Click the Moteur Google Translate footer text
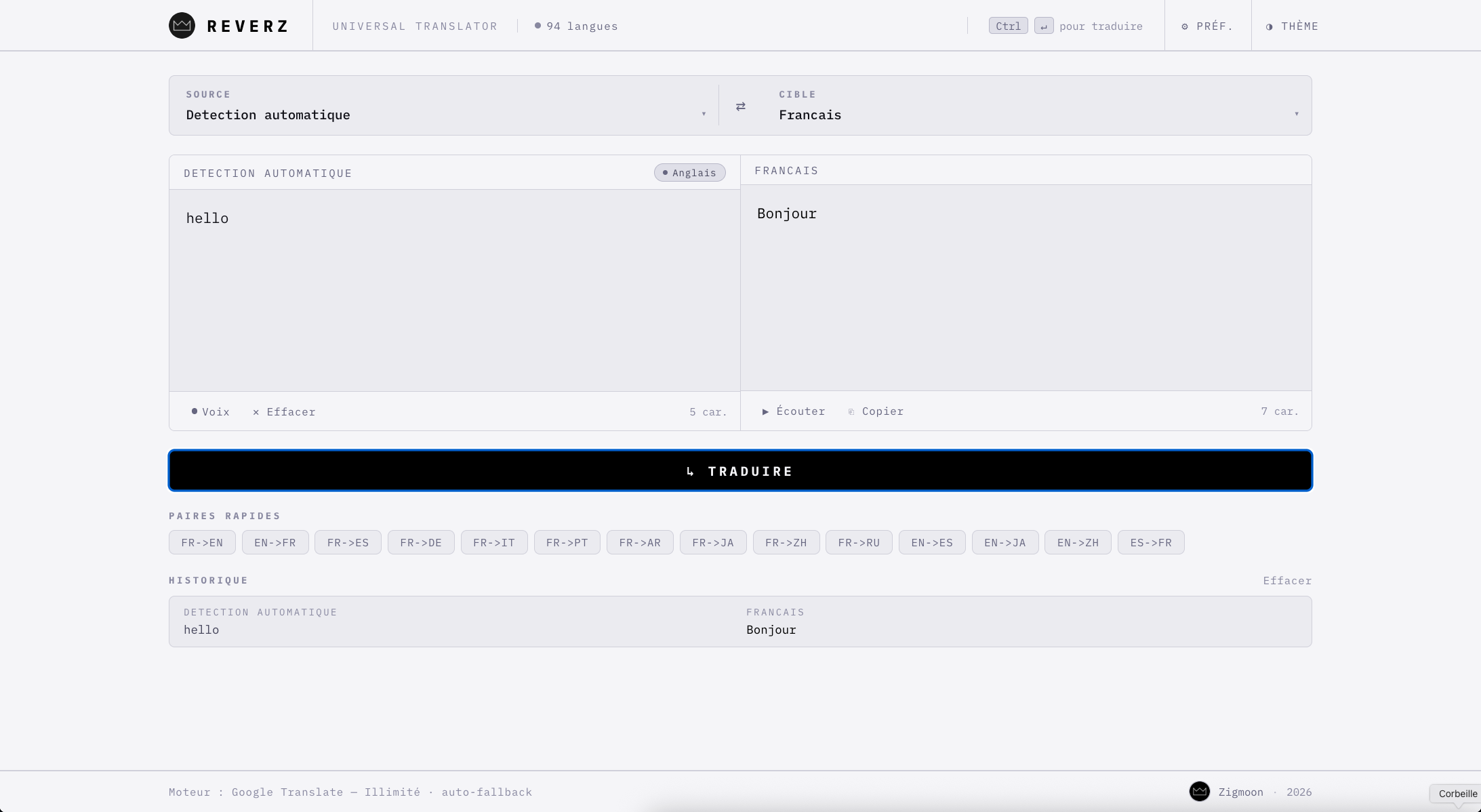1481x812 pixels. [x=350, y=792]
